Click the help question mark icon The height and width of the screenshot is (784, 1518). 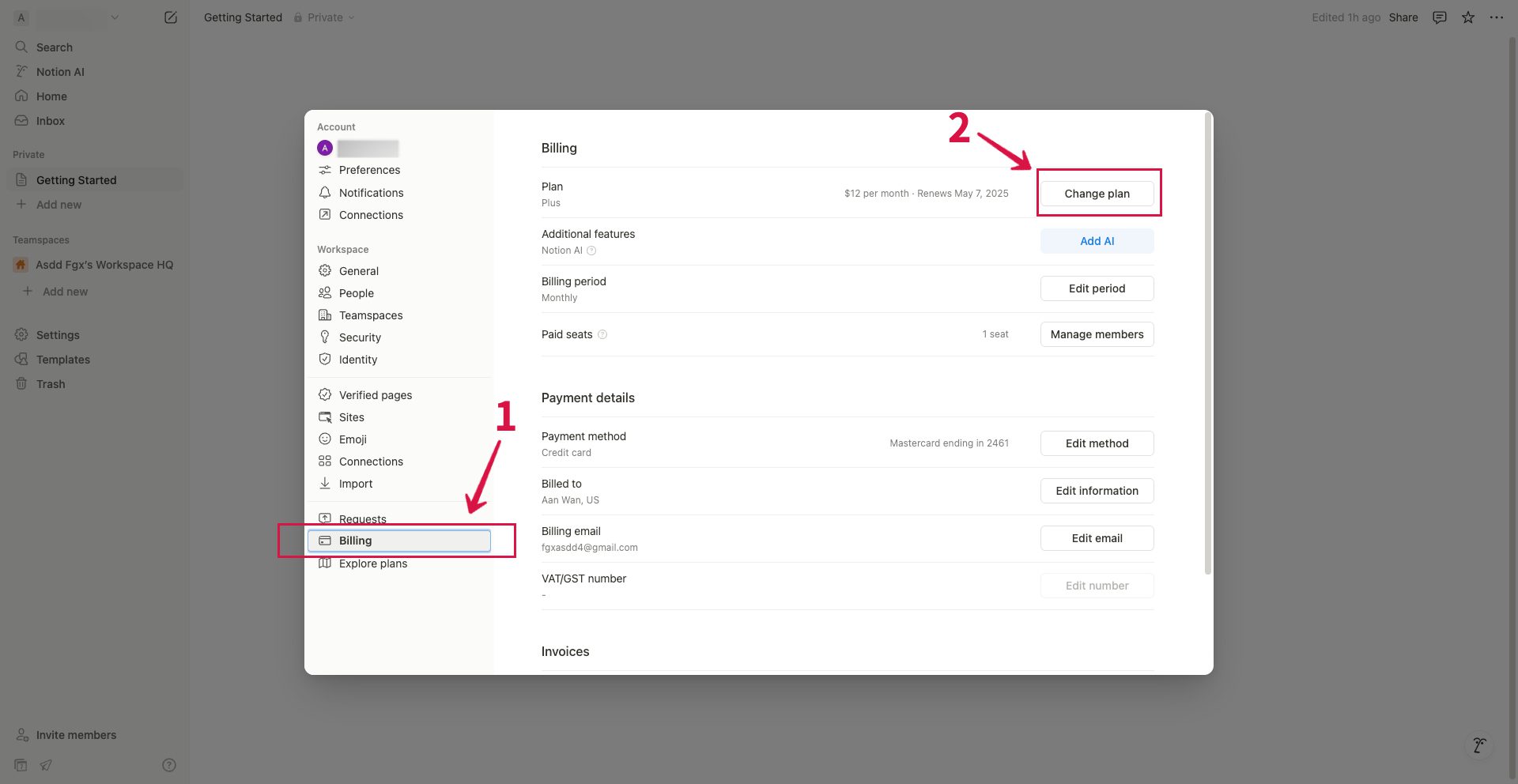(x=169, y=765)
